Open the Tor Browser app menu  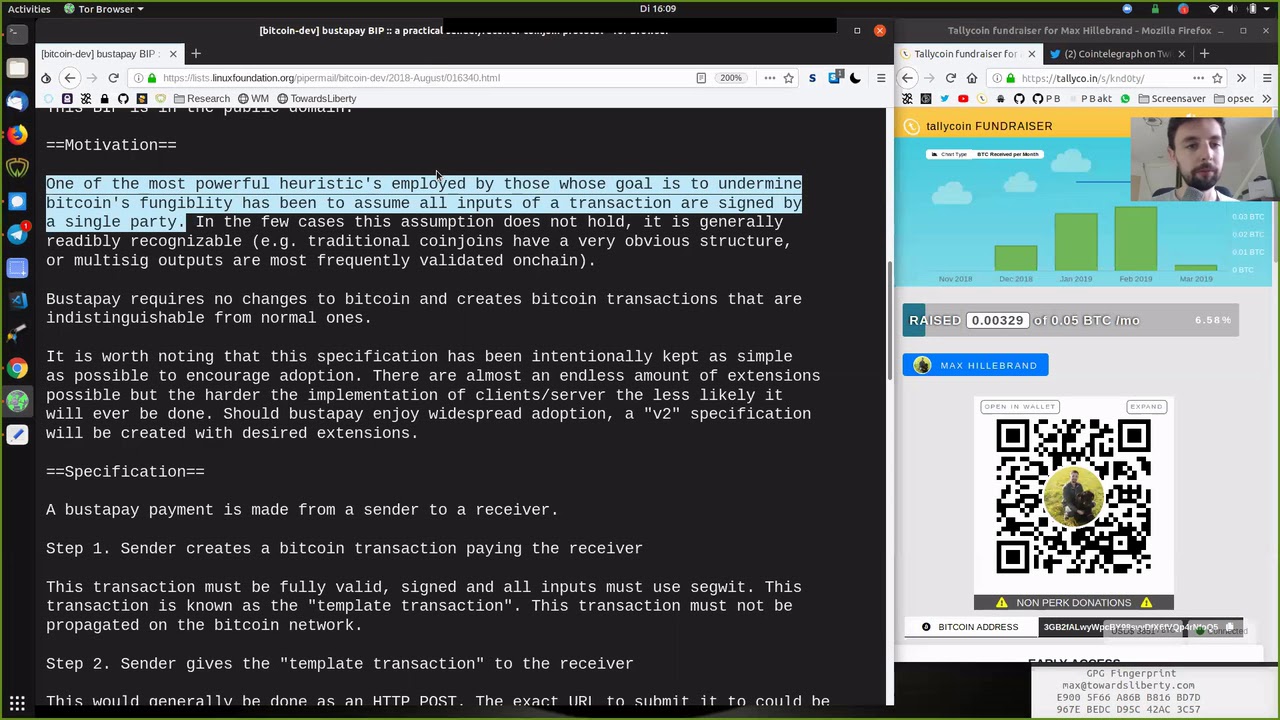coord(104,9)
